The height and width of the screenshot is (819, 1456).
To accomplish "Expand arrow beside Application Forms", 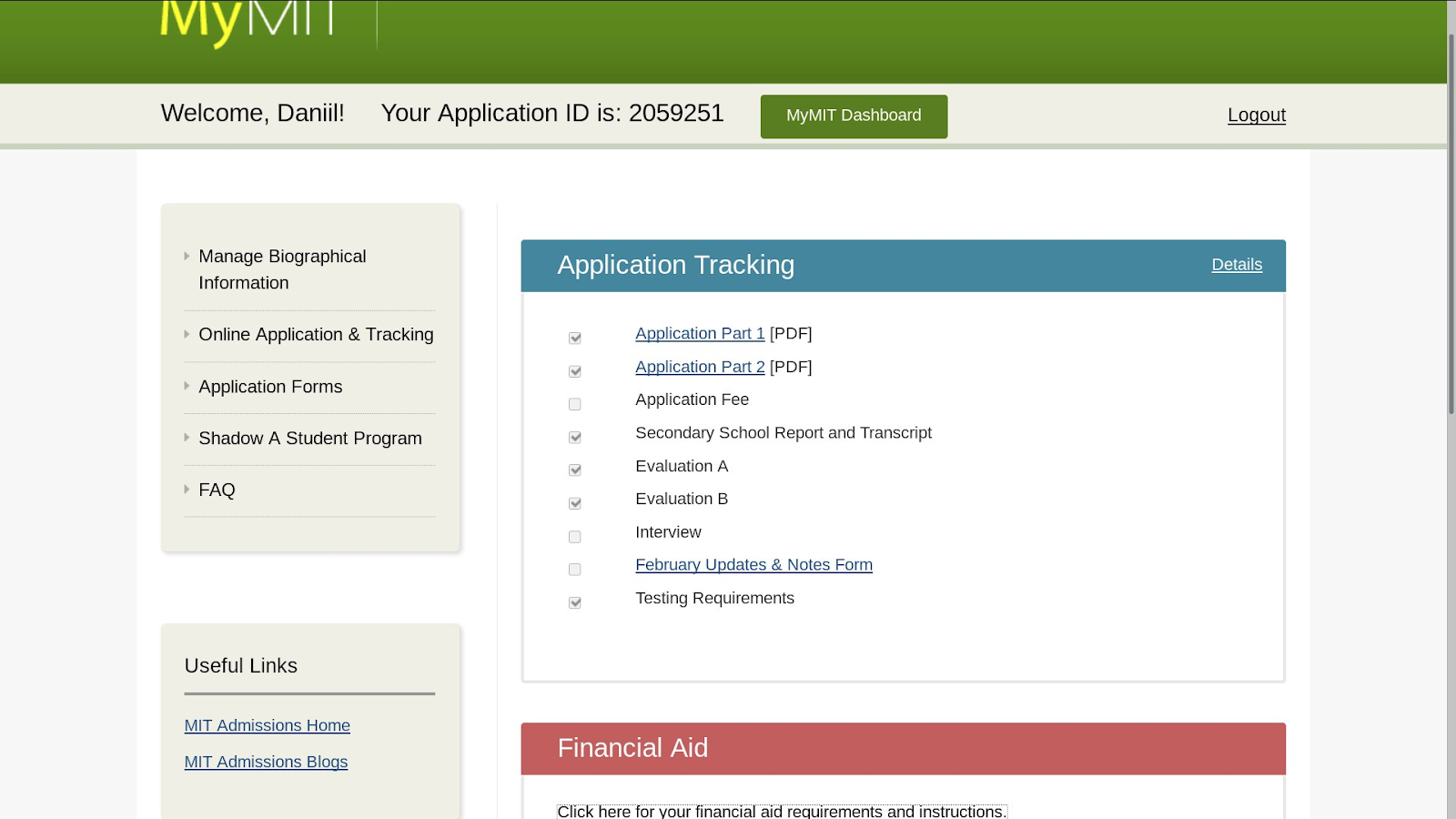I will (x=187, y=387).
